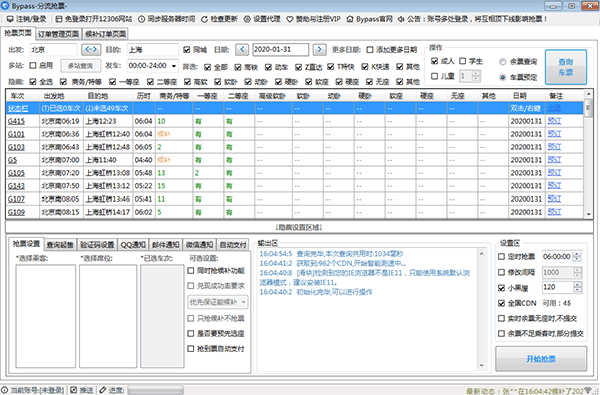Open proxy settings 设置代理

pos(262,19)
